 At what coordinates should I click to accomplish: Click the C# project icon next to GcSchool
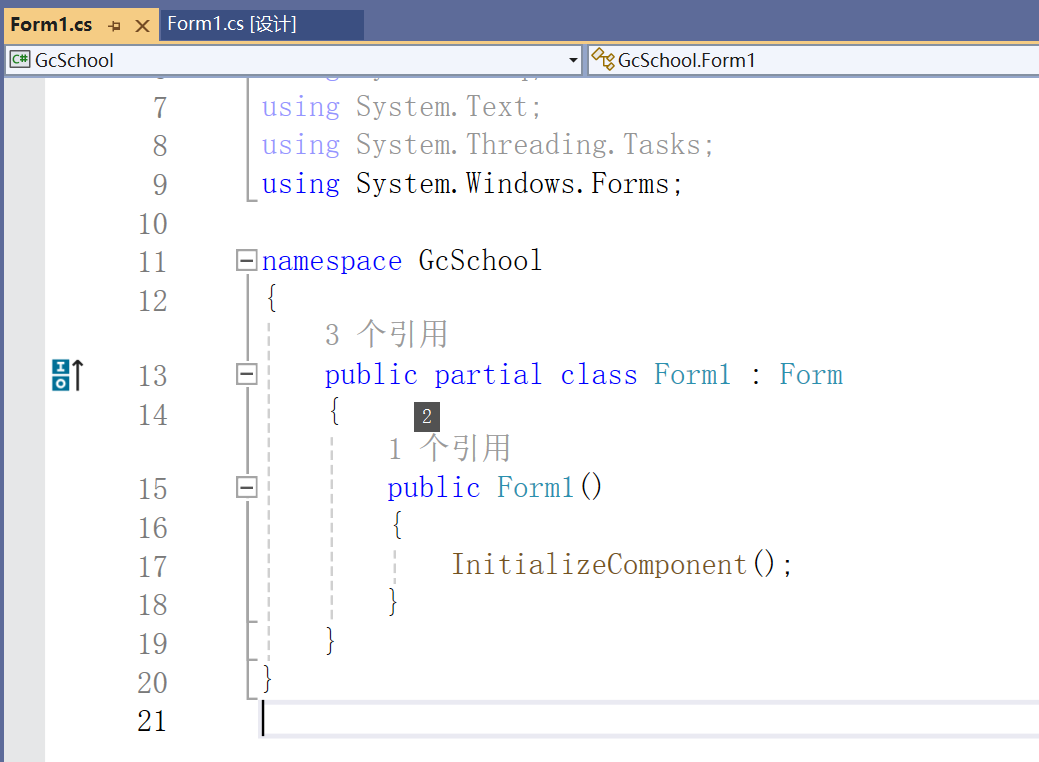pos(19,60)
